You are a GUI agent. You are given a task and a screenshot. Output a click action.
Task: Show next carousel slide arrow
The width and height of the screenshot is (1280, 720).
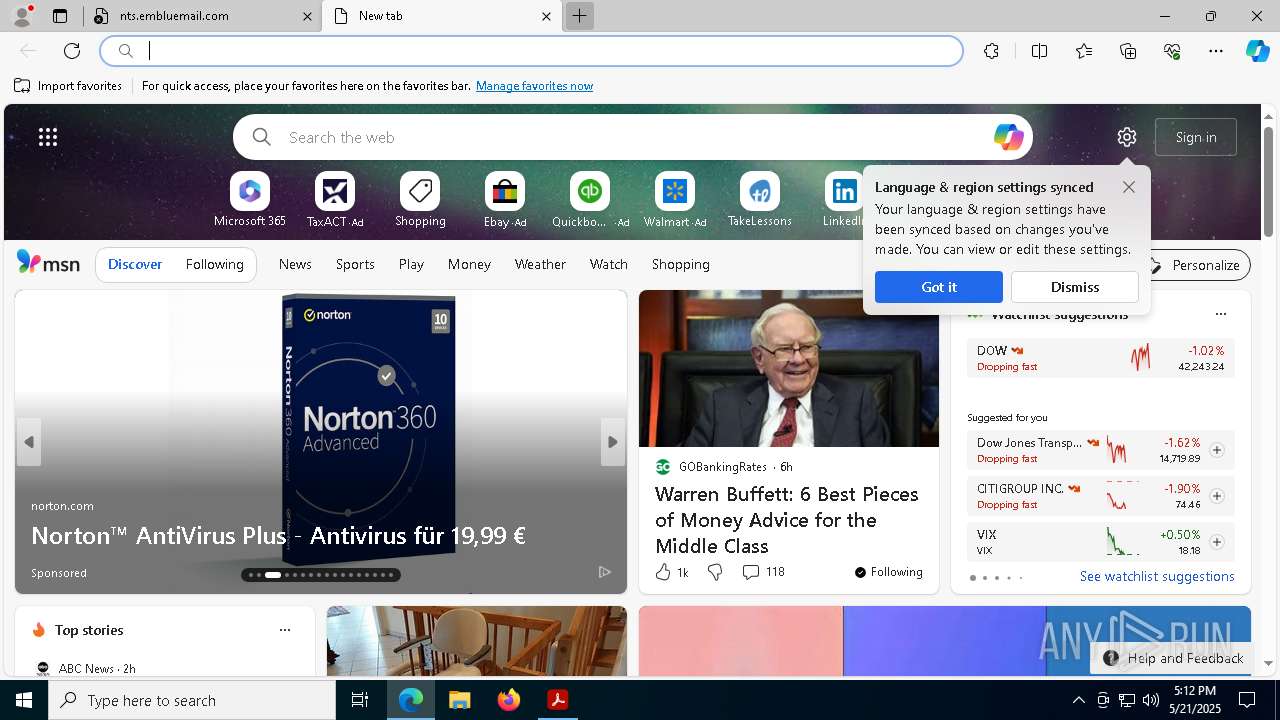[x=613, y=442]
